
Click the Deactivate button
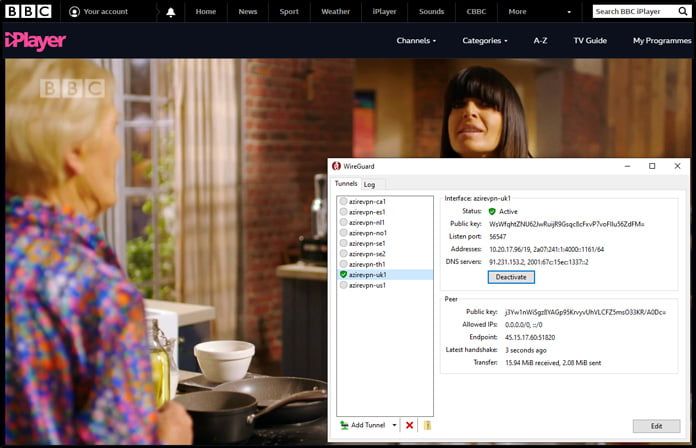(x=511, y=277)
